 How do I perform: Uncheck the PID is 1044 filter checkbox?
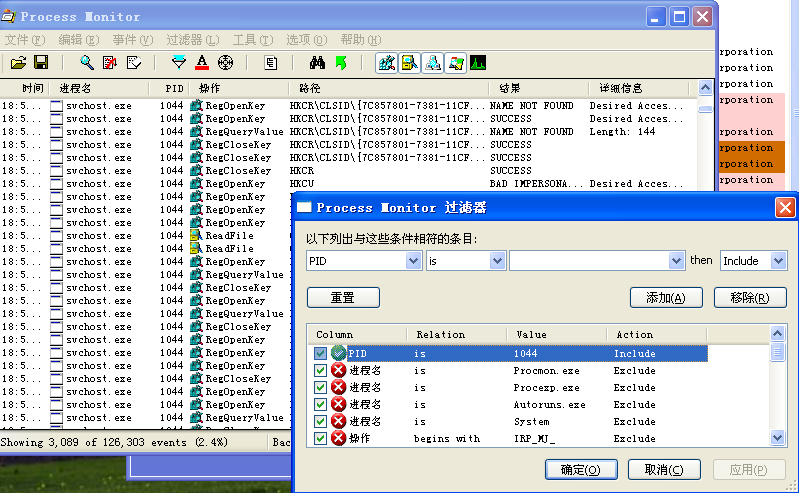click(x=320, y=353)
